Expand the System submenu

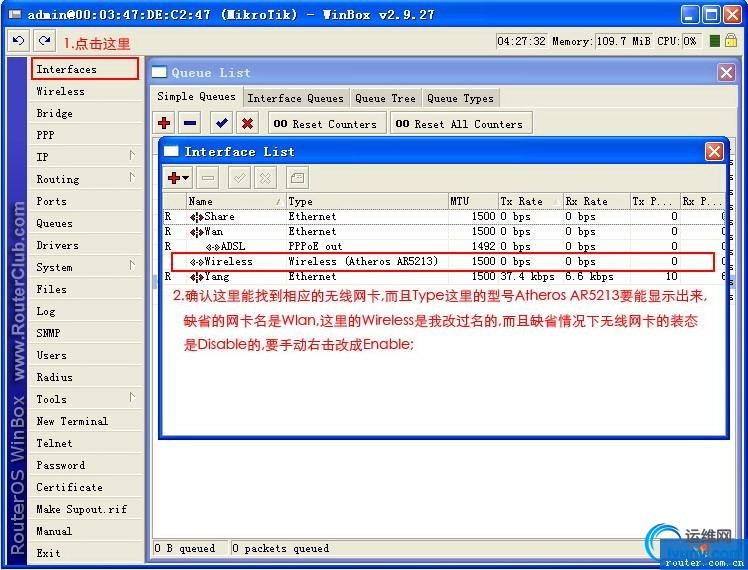pyautogui.click(x=86, y=267)
